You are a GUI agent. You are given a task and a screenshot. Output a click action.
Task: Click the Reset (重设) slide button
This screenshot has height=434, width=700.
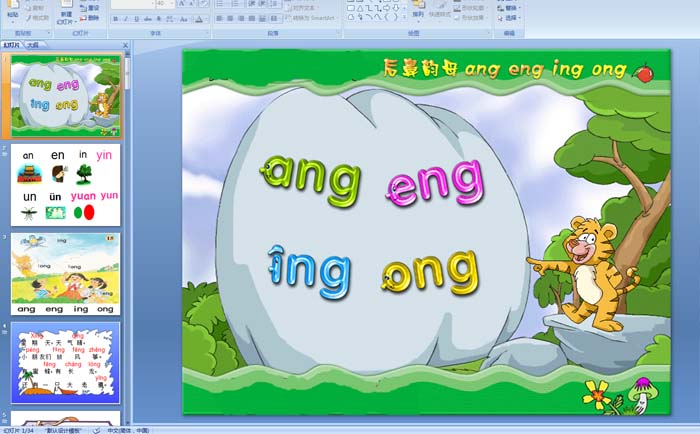pyautogui.click(x=89, y=8)
